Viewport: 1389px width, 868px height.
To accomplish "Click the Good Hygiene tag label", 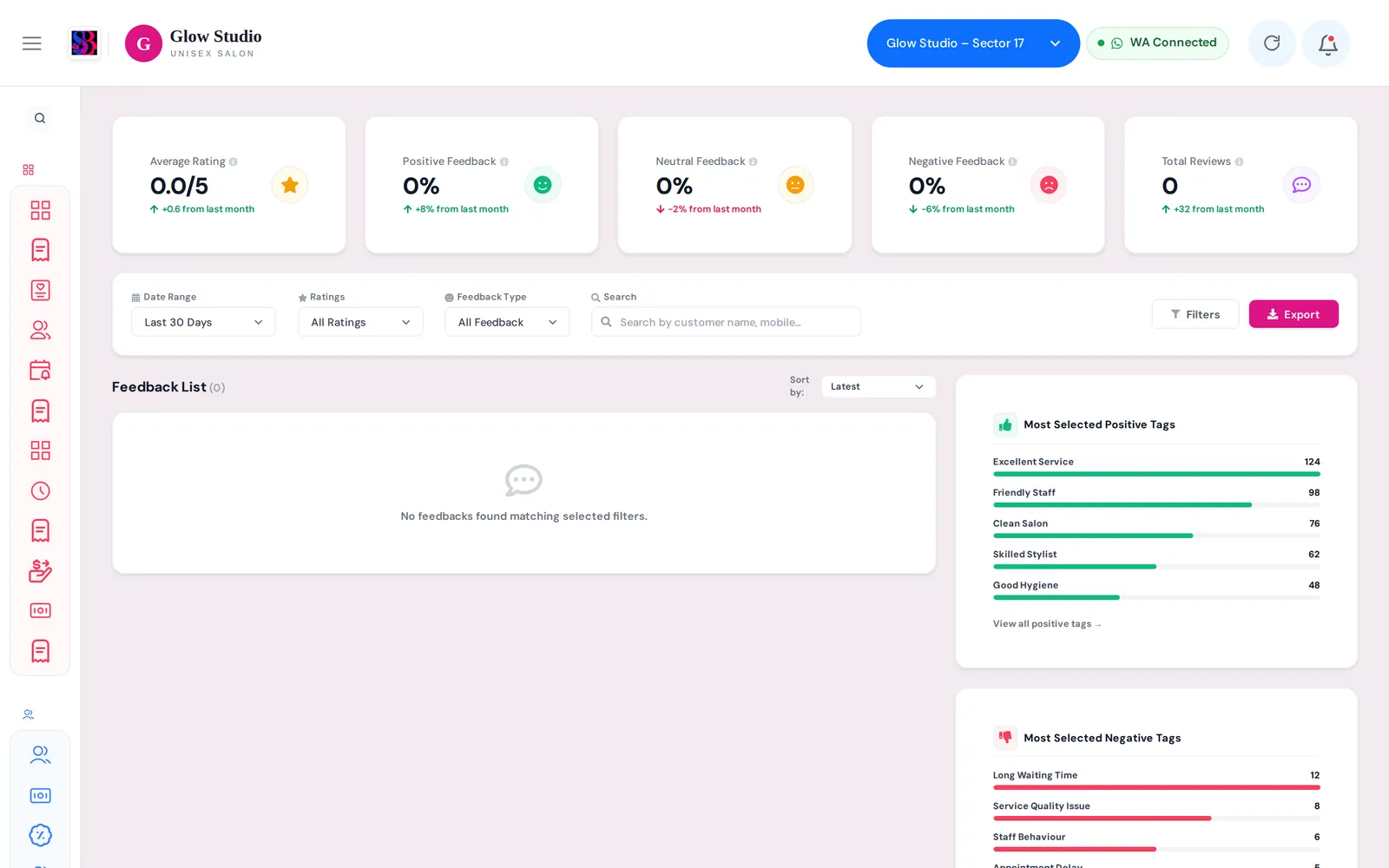I will pyautogui.click(x=1025, y=585).
